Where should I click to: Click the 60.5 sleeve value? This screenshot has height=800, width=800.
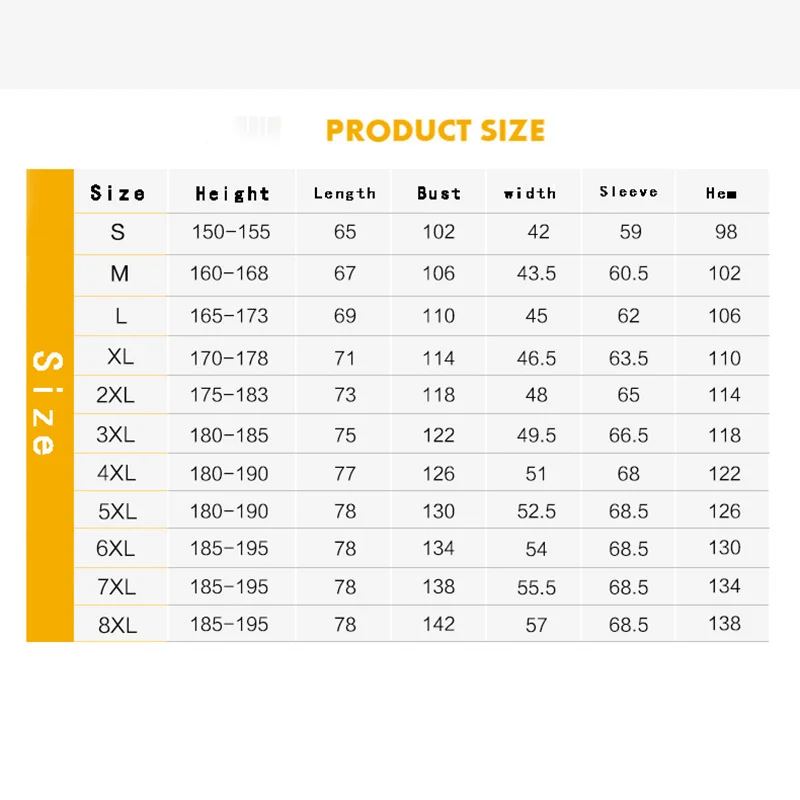point(628,273)
